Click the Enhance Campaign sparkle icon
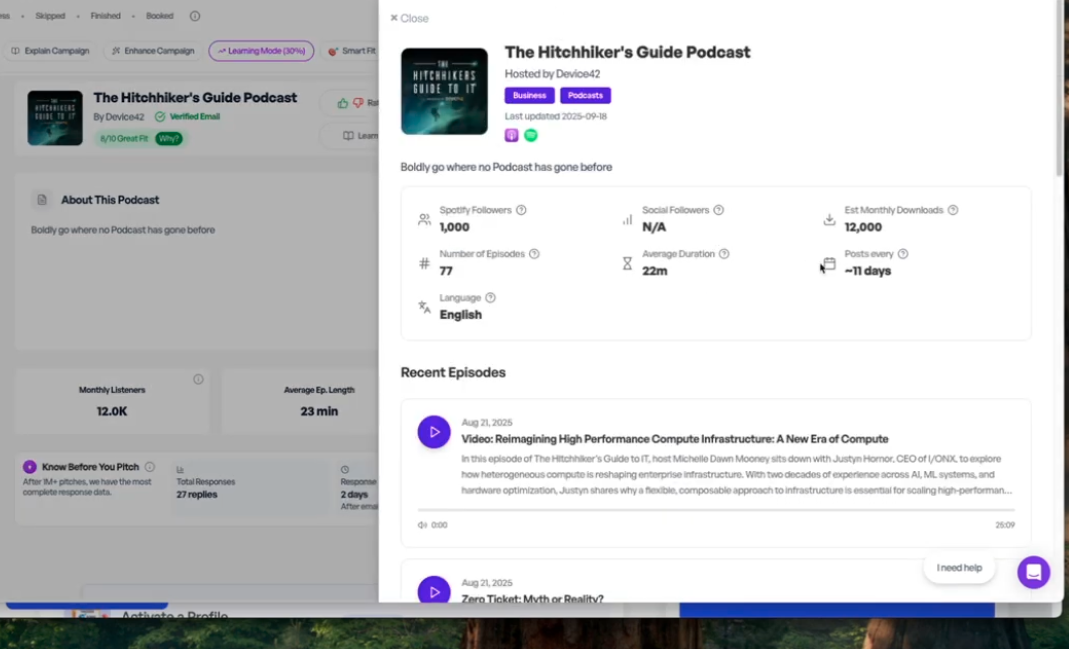Viewport: 1069px width, 649px height. pos(116,50)
